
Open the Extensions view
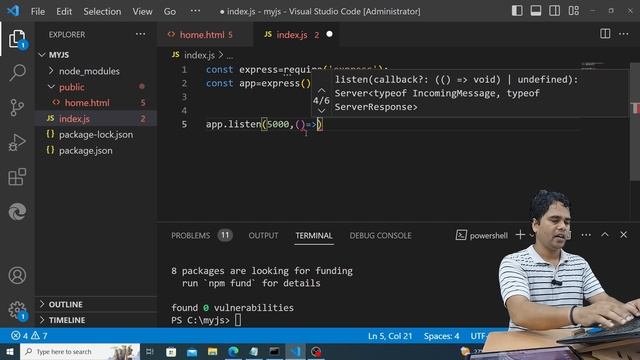[17, 177]
